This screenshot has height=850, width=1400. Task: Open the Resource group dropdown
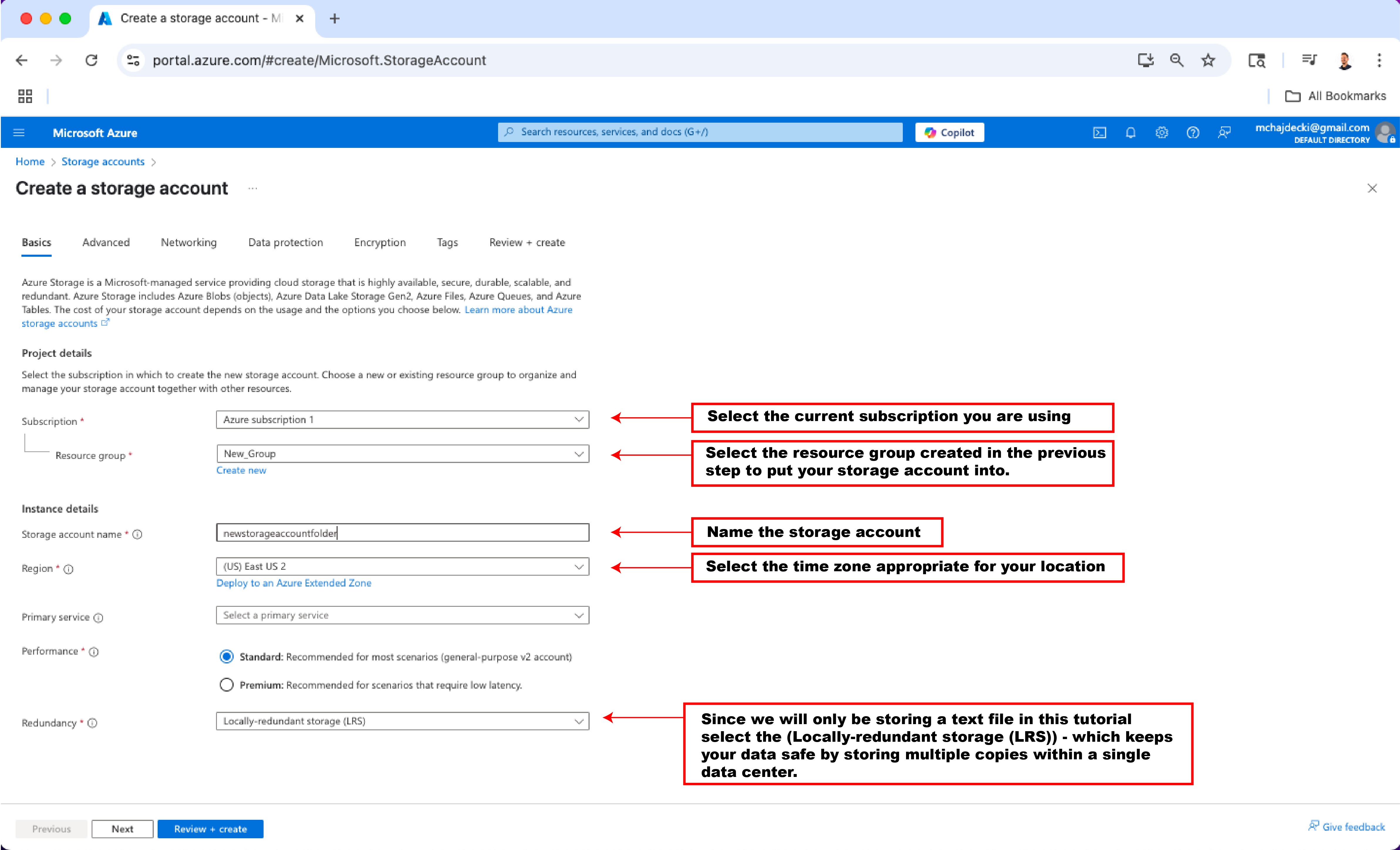tap(402, 453)
